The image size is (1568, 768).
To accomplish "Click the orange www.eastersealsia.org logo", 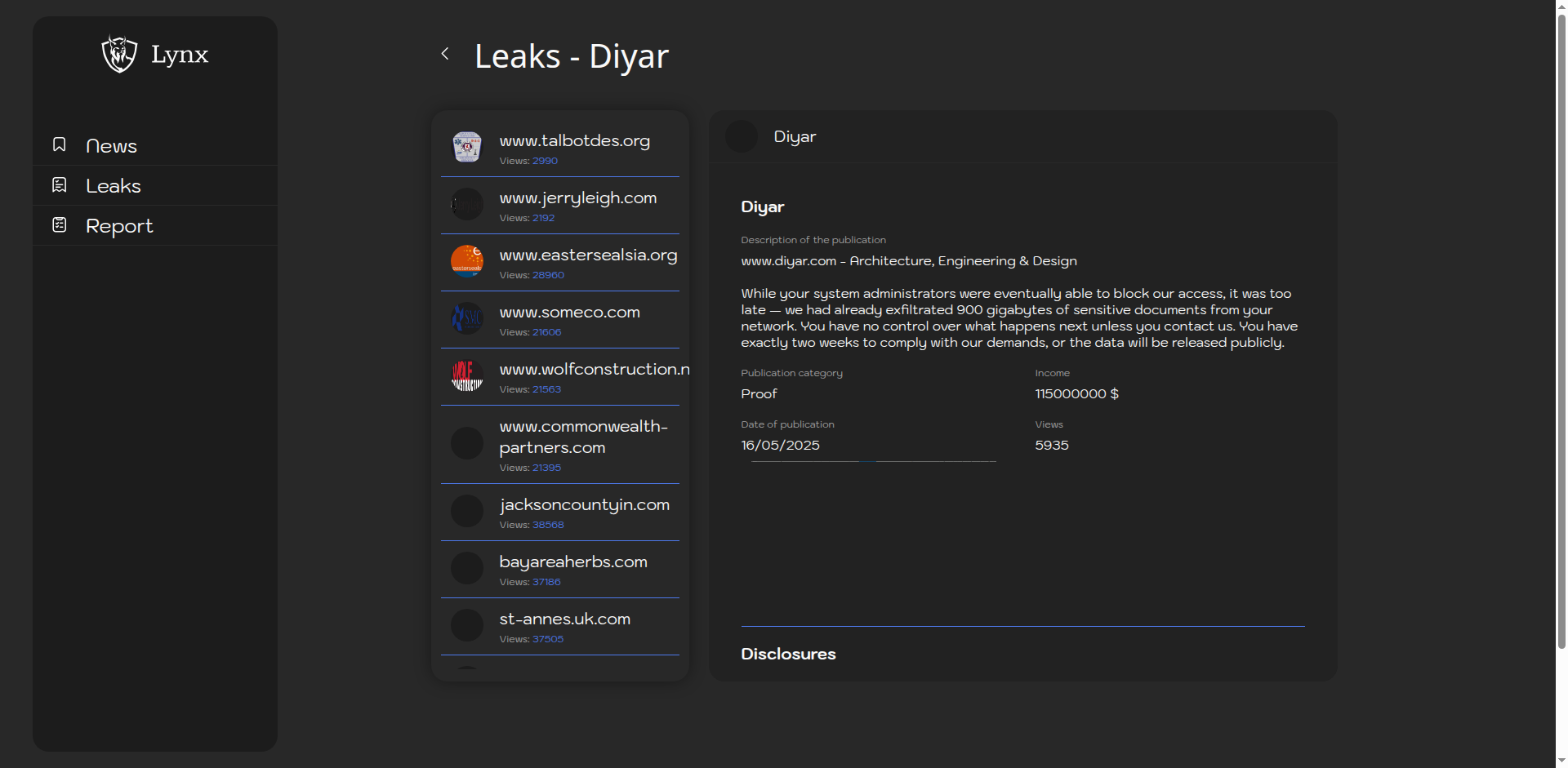I will coord(467,261).
